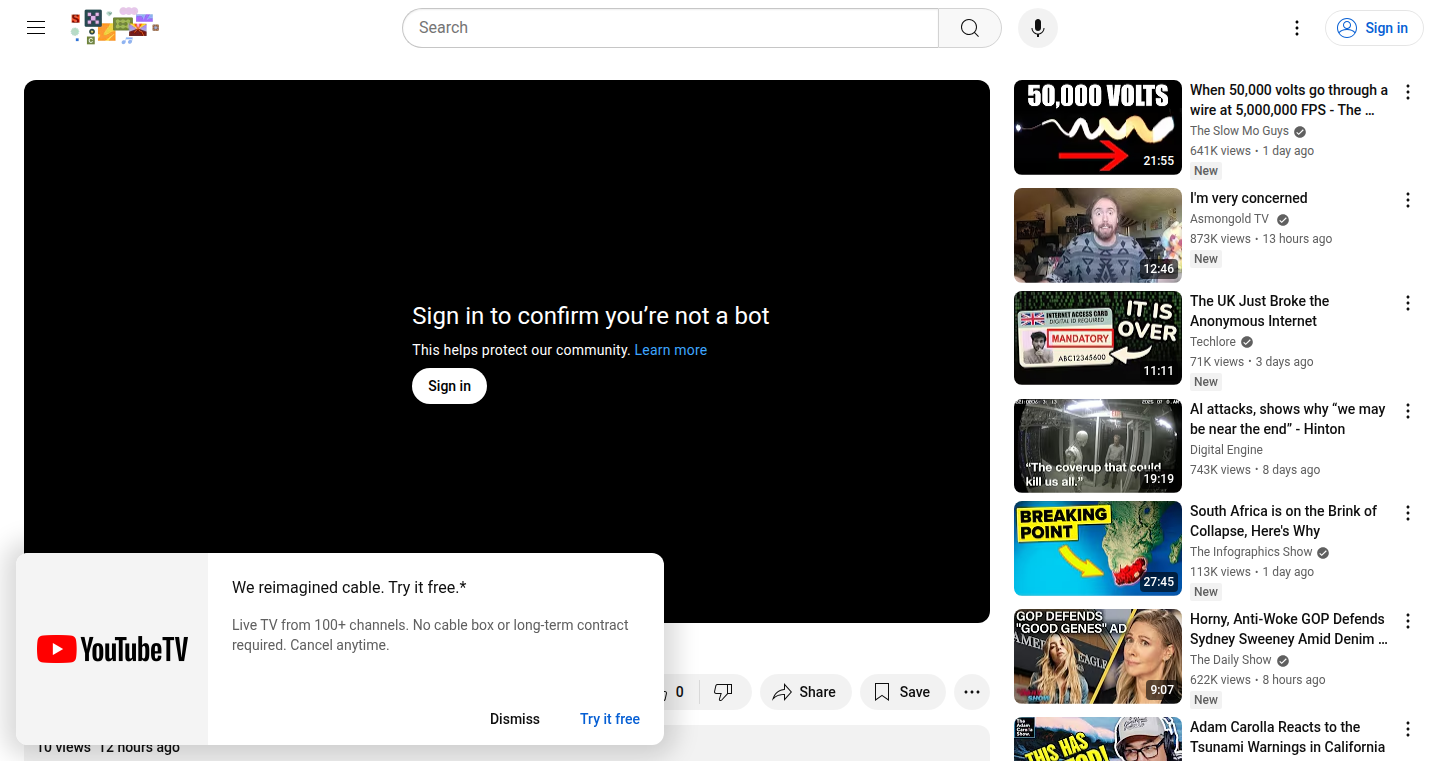Go to the YouTube home logo
1440x761 pixels.
pos(115,27)
